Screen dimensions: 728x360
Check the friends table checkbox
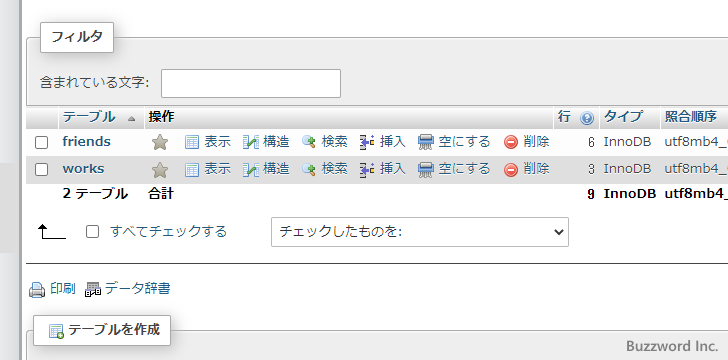coord(42,143)
